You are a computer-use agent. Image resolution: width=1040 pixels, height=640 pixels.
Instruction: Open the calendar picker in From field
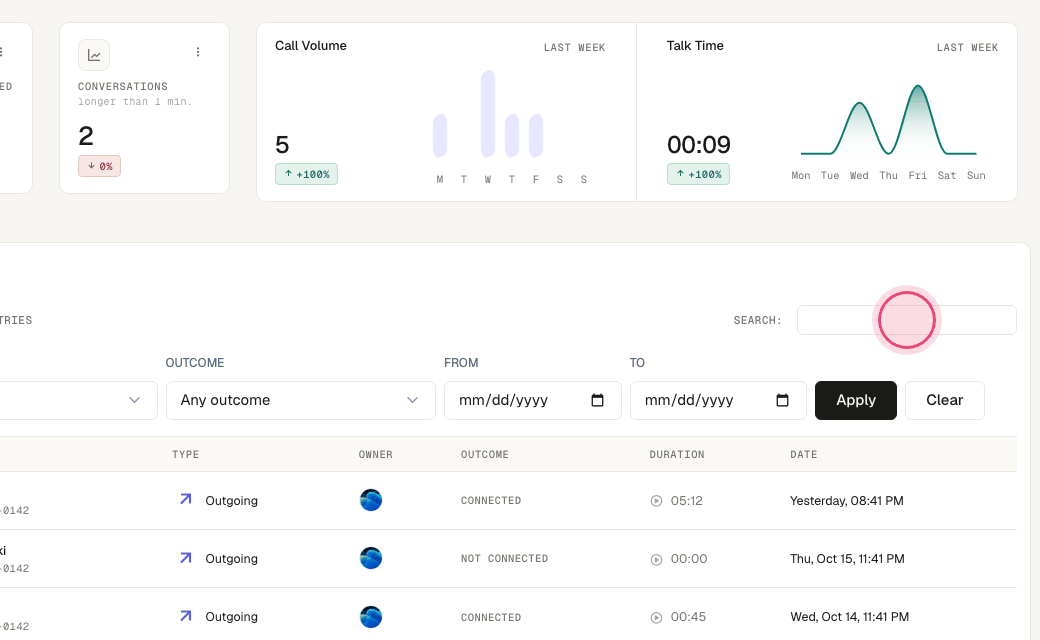597,400
